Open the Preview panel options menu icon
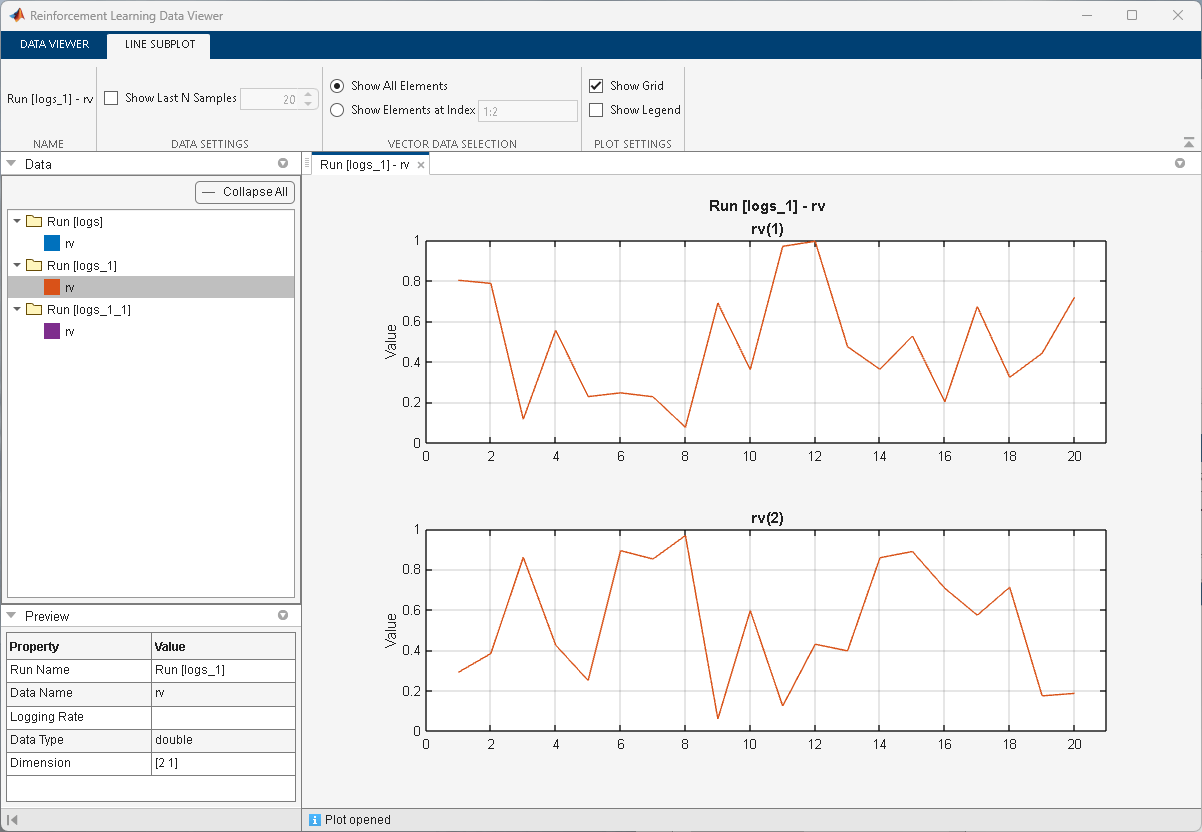The width and height of the screenshot is (1202, 832). tap(283, 616)
